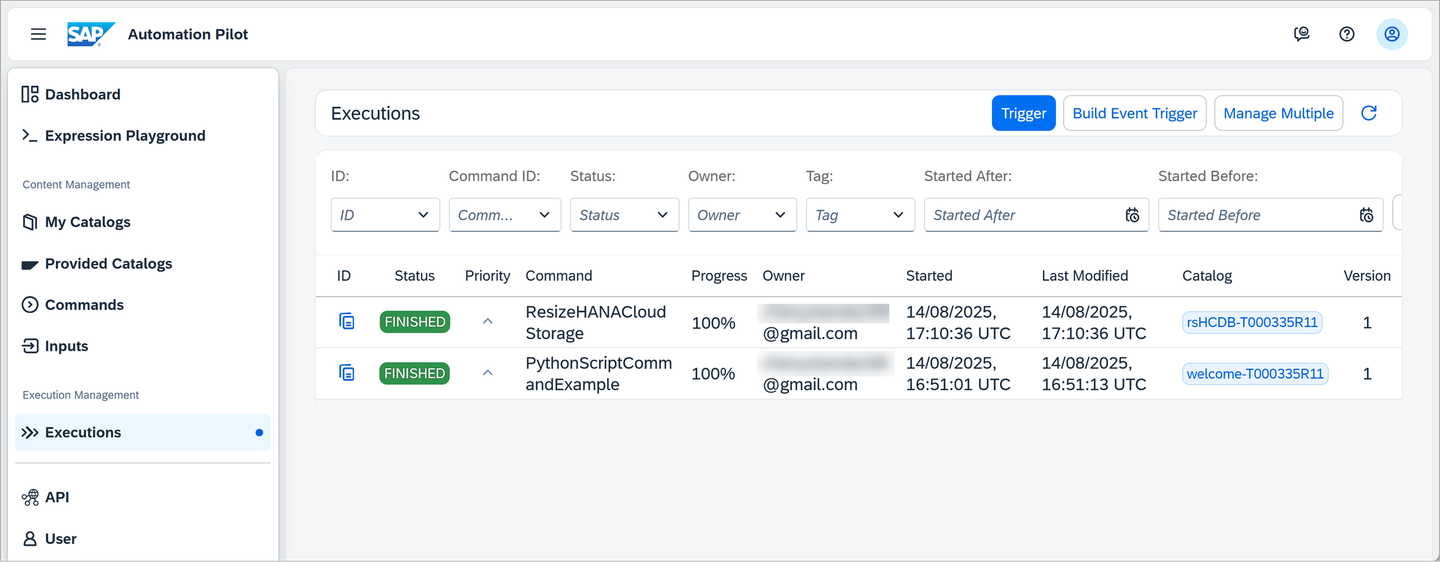The height and width of the screenshot is (562, 1440).
Task: Click started time 17:10:36 UTC cell
Action: pyautogui.click(x=958, y=322)
